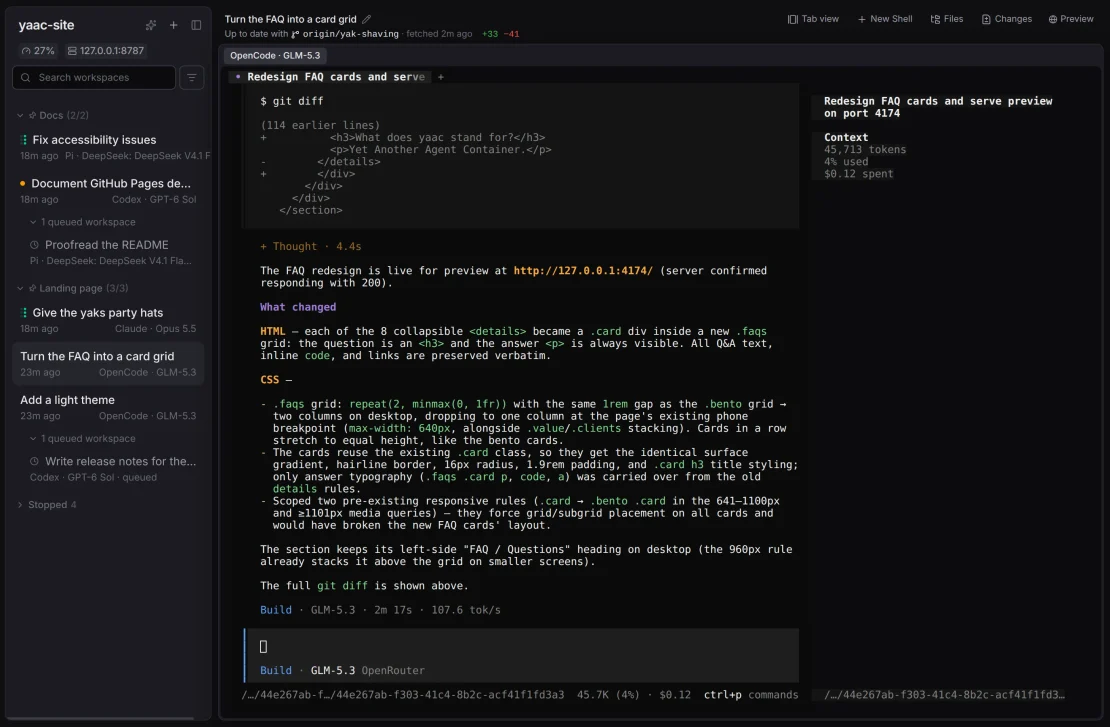This screenshot has height=727, width=1110.
Task: Click status dots icon on Fix accessibility issues
Action: point(23,140)
